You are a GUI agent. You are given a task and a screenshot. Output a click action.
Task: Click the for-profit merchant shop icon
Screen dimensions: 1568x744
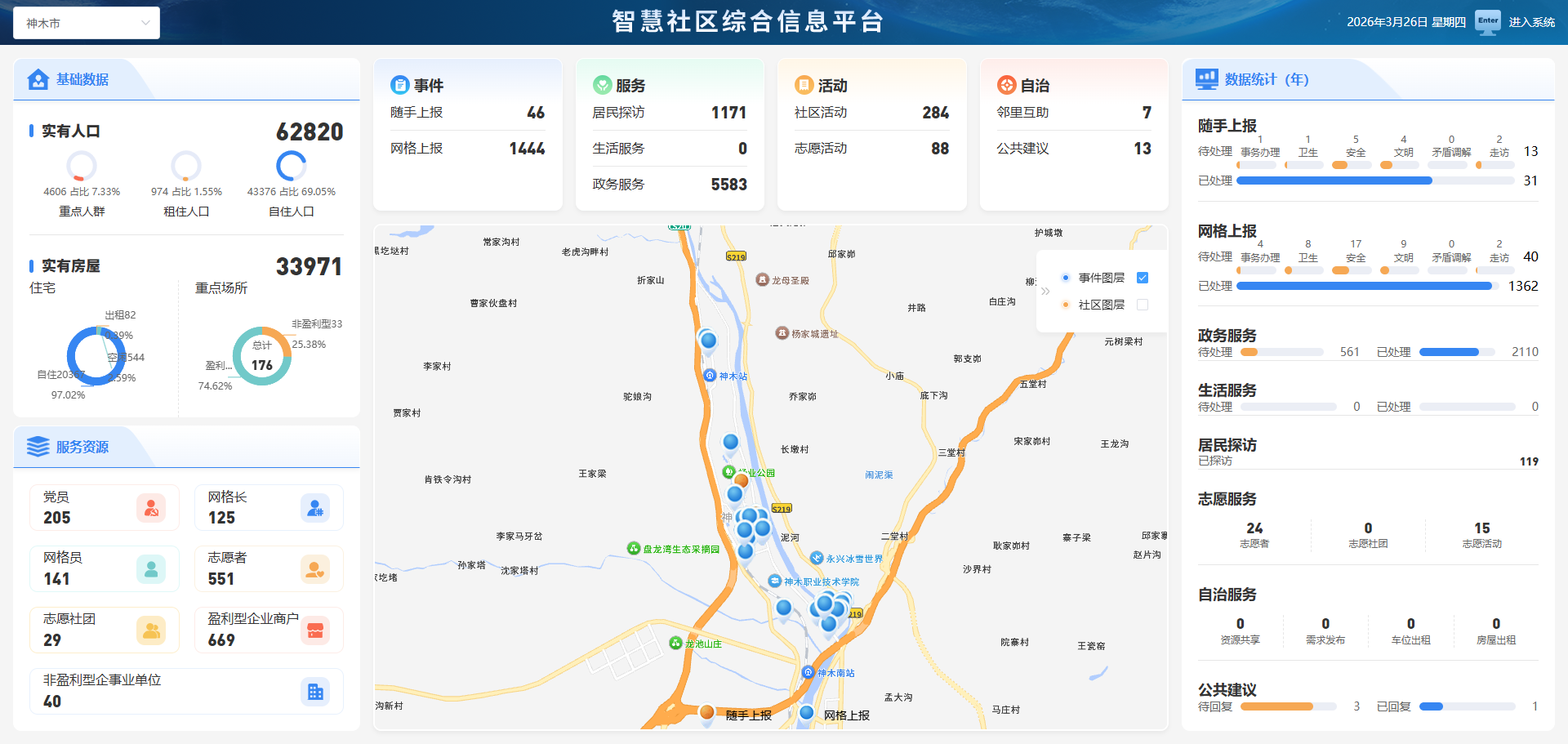pos(315,630)
